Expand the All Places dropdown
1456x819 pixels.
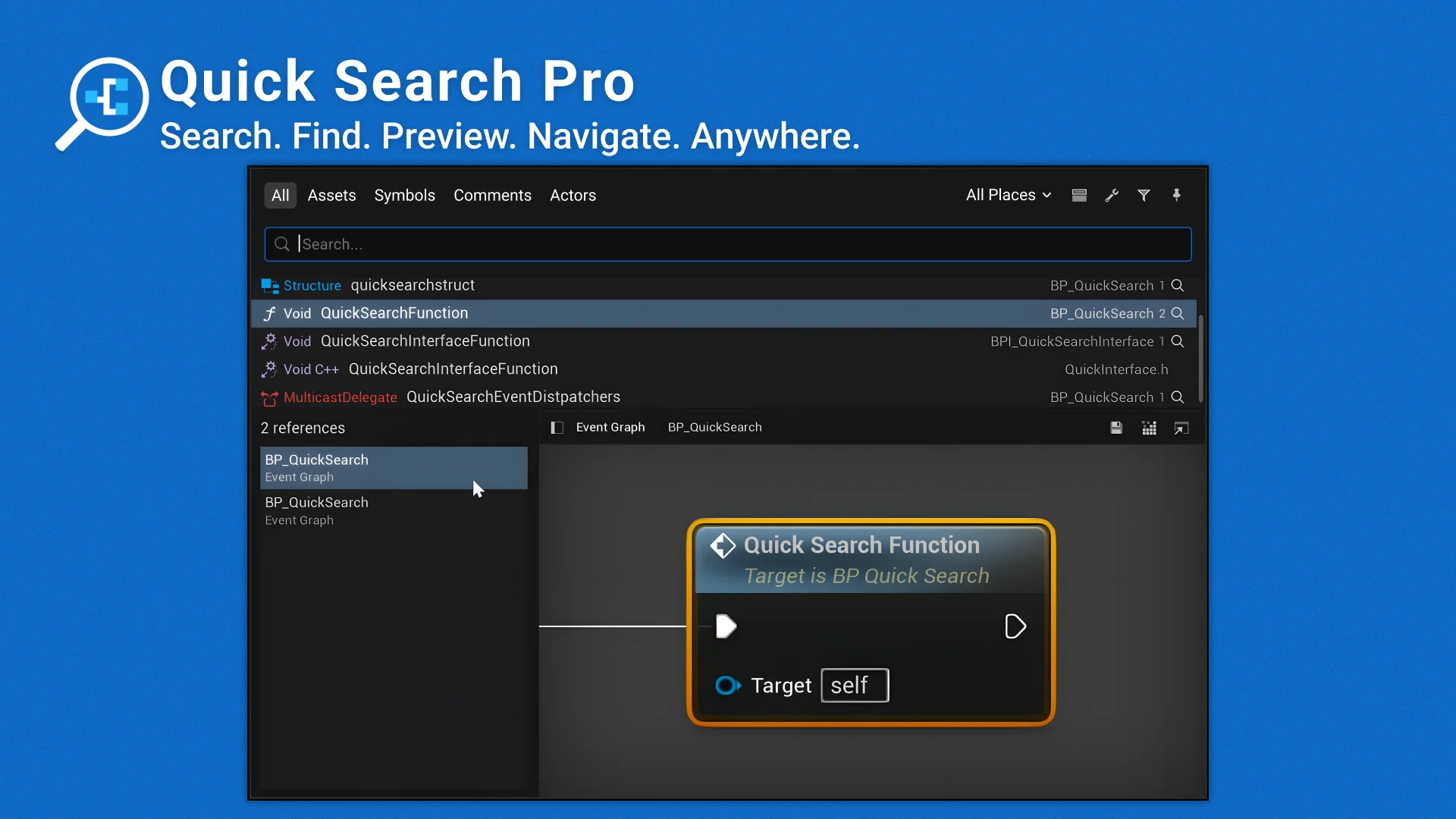click(x=1009, y=195)
